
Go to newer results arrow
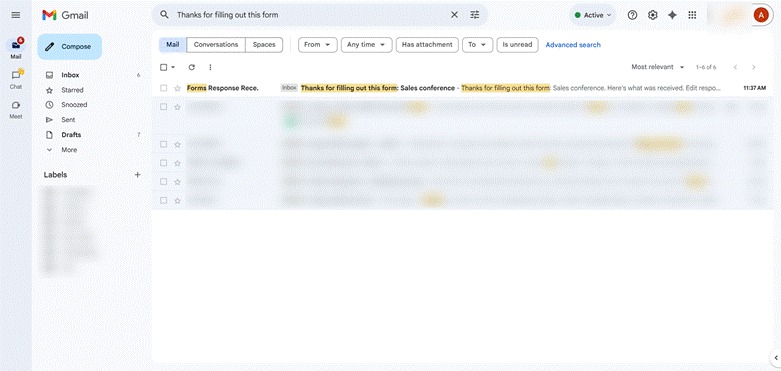[x=735, y=67]
